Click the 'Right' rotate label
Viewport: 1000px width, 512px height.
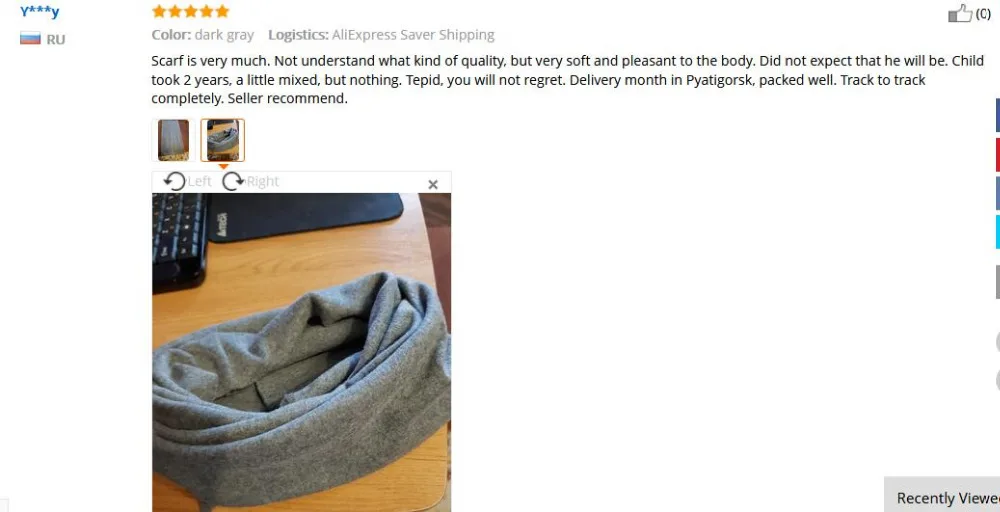pos(263,182)
